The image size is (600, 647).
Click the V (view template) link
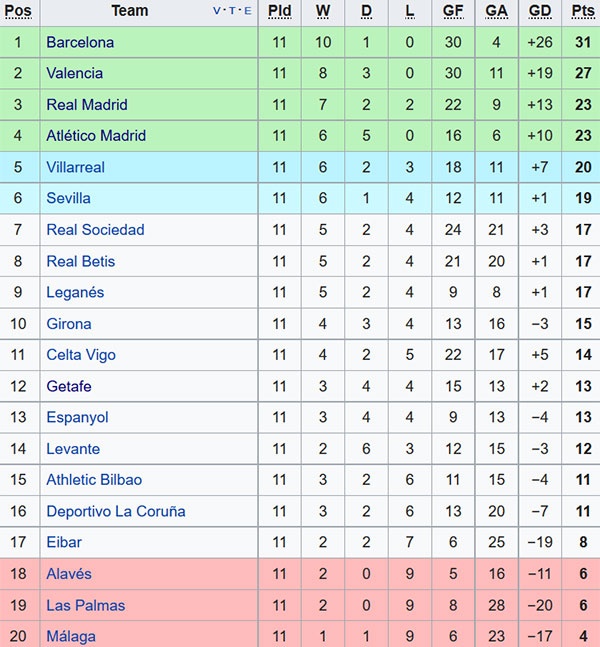tap(218, 11)
